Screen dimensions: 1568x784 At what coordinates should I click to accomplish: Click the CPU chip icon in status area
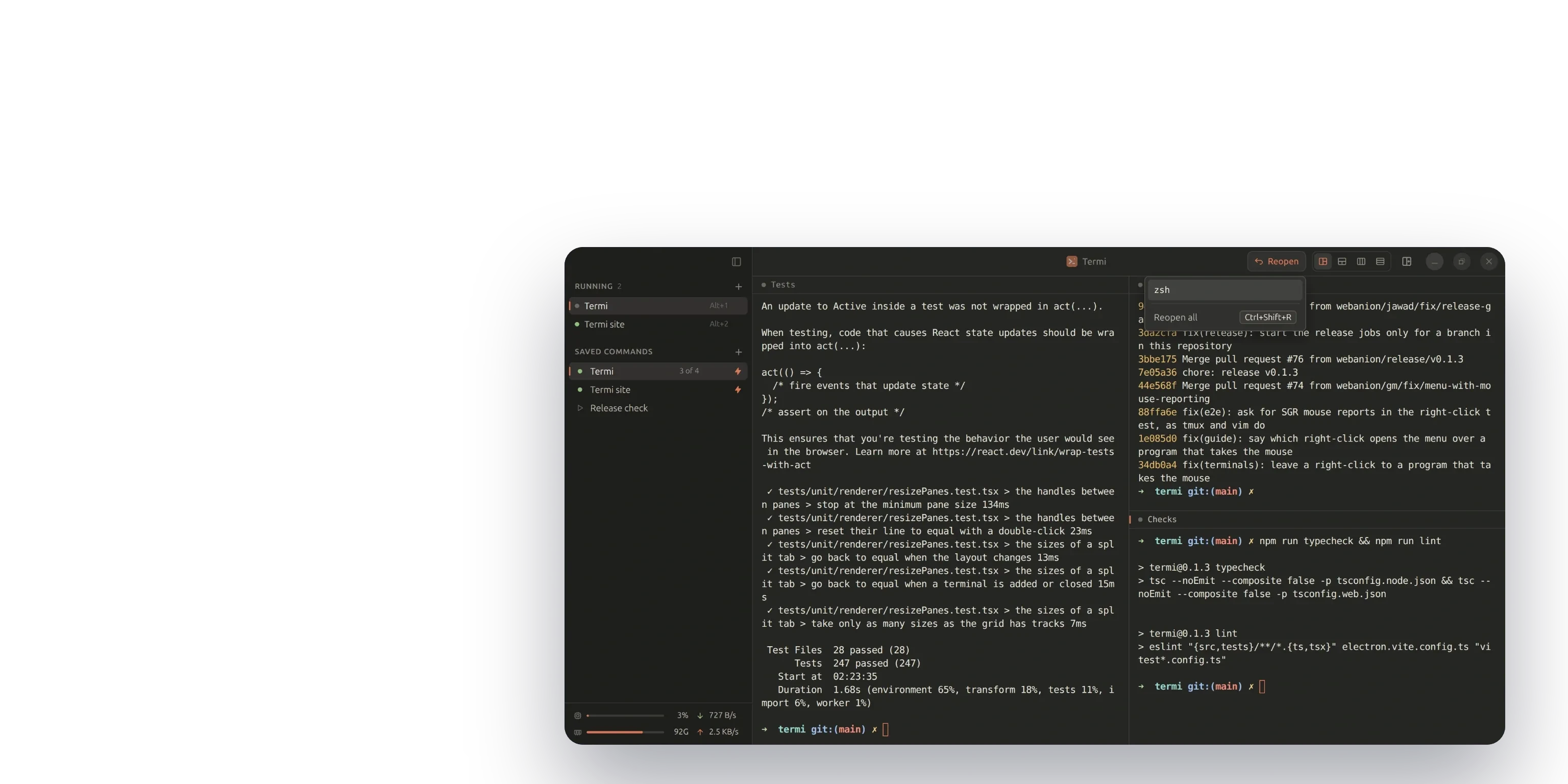point(578,716)
